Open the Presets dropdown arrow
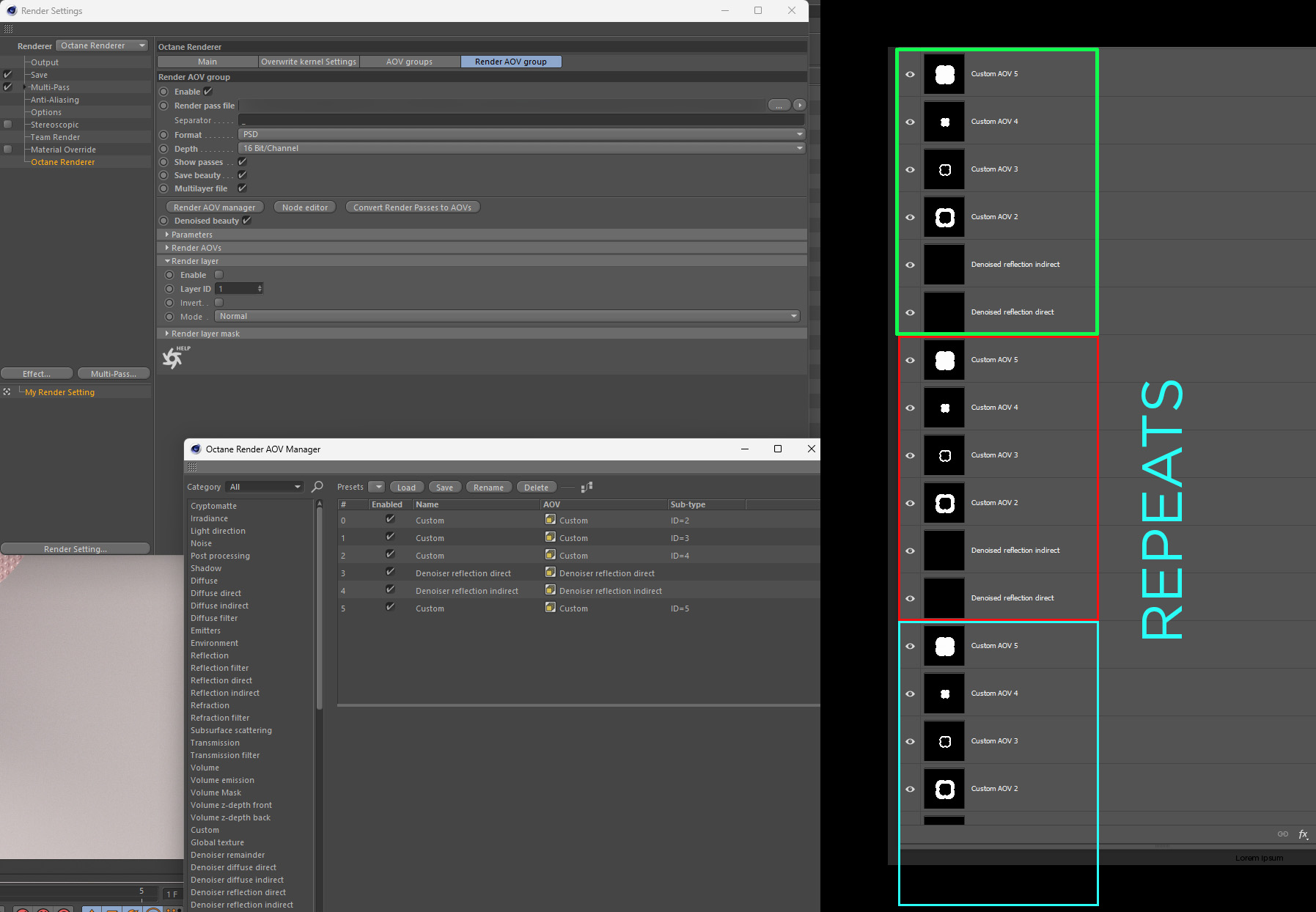This screenshot has width=1316, height=912. point(377,487)
